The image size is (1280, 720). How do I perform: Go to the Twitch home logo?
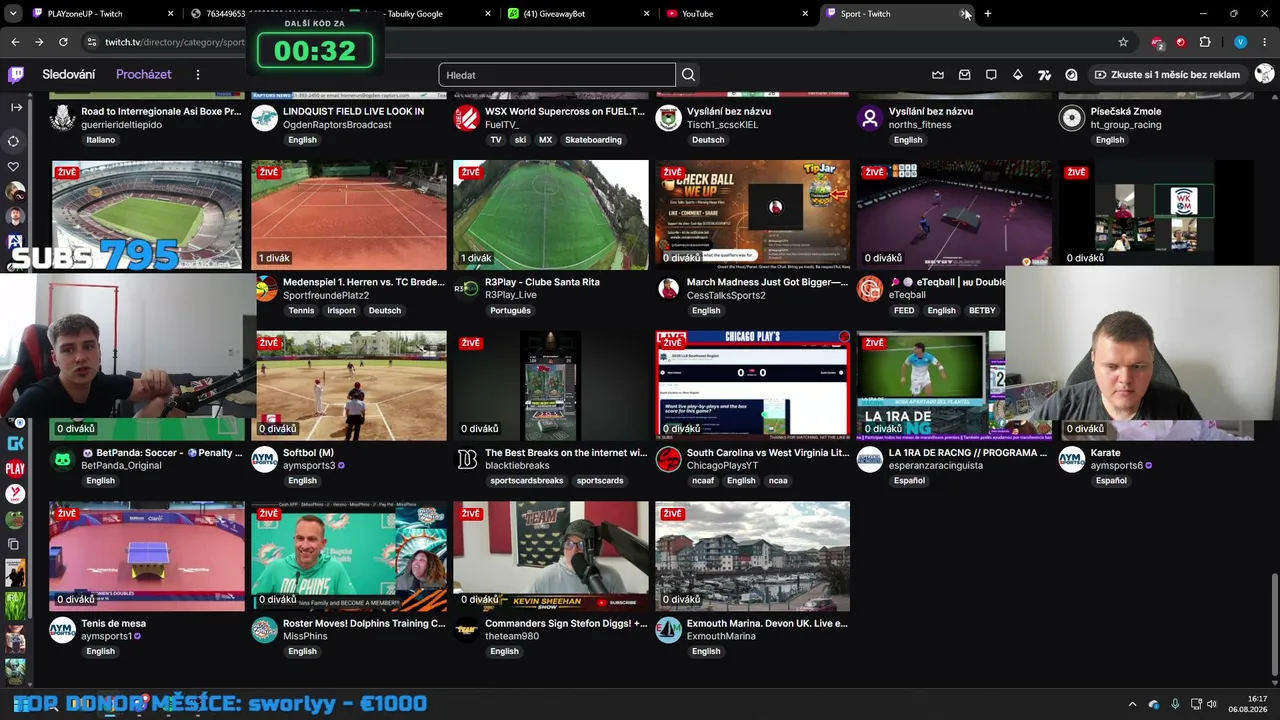[x=16, y=75]
